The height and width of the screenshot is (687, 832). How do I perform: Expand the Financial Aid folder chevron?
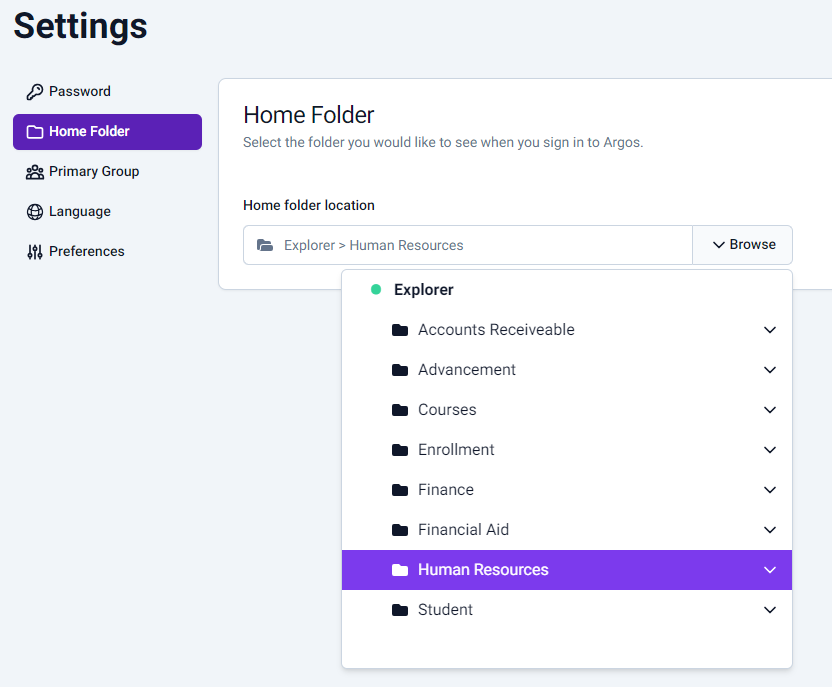click(770, 530)
